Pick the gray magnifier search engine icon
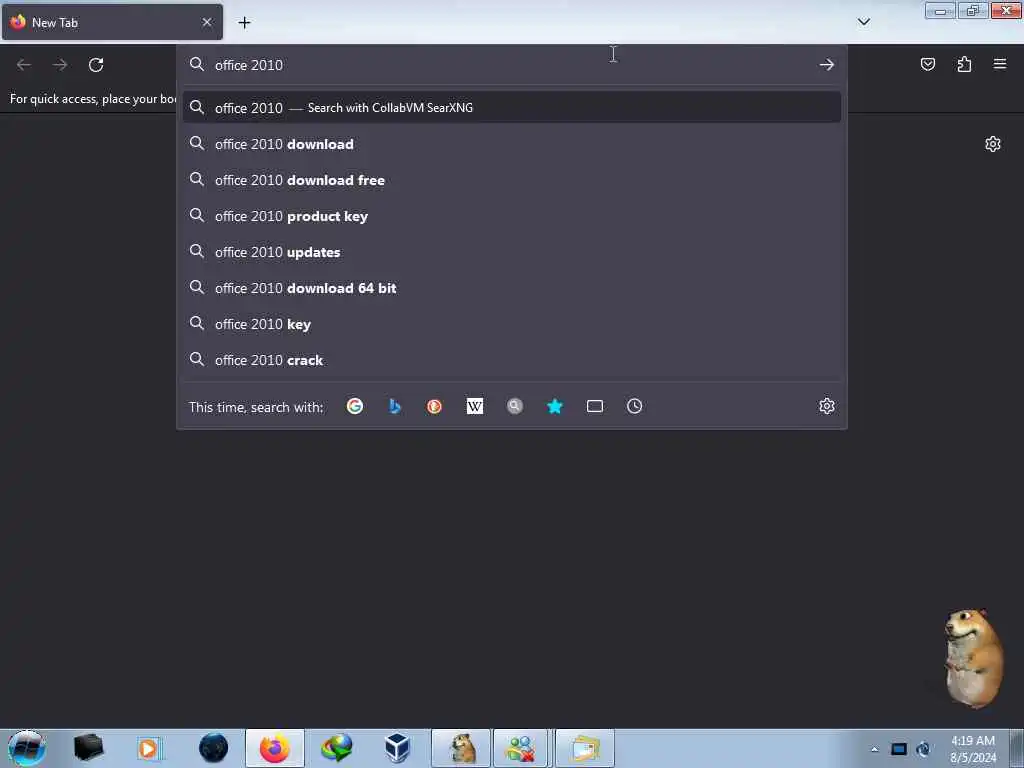The width and height of the screenshot is (1024, 768). [515, 406]
